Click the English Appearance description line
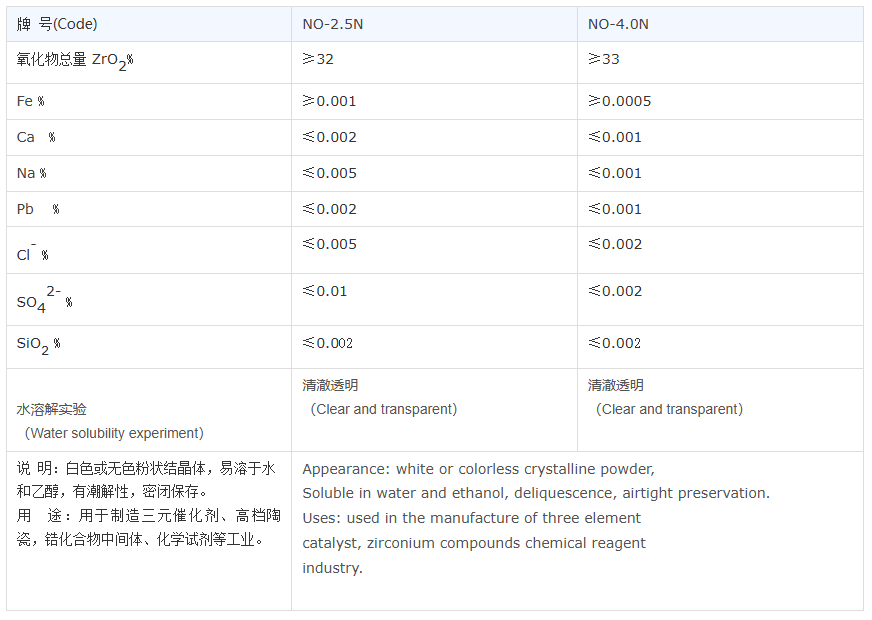This screenshot has height=620, width=872. [478, 469]
